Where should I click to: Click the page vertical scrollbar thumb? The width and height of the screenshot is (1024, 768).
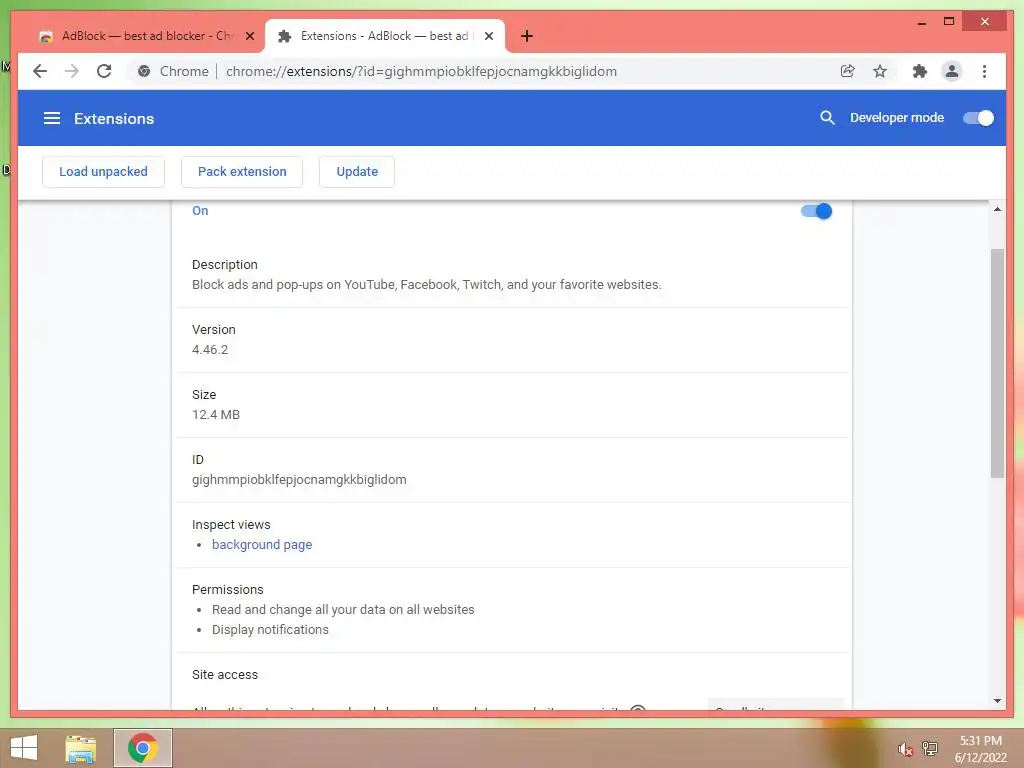click(997, 363)
